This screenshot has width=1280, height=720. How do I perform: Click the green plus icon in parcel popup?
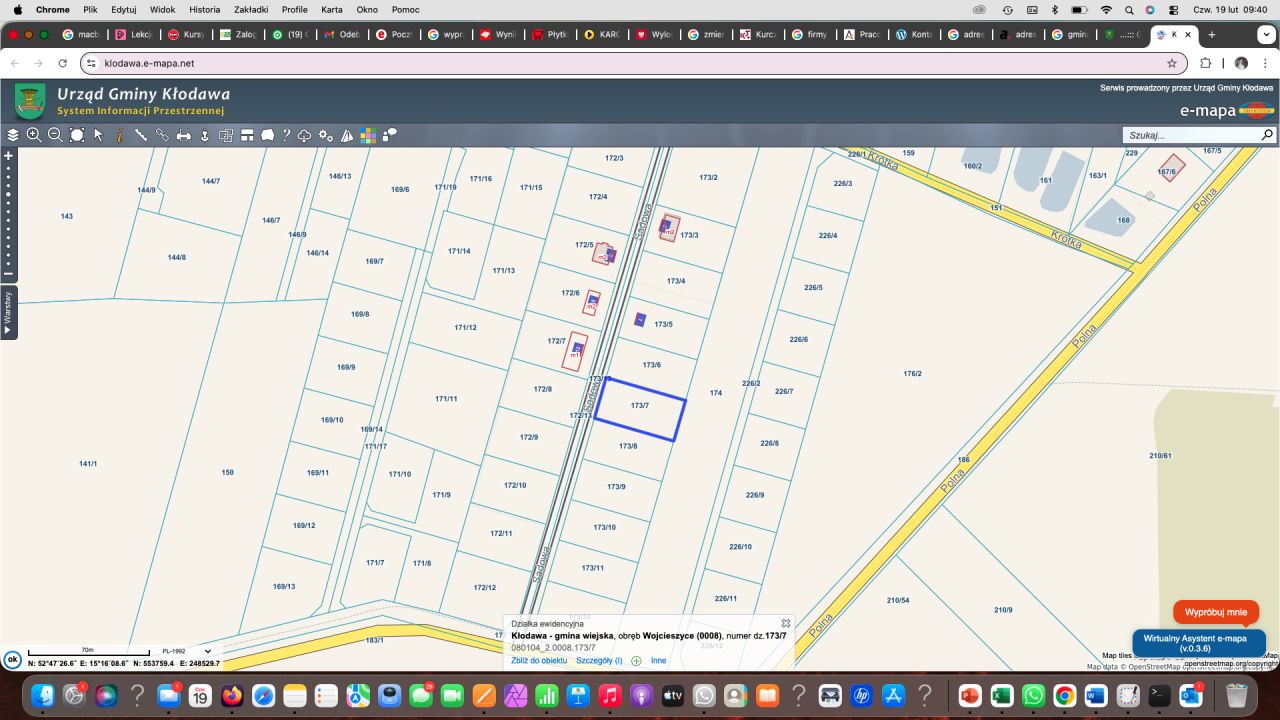tap(636, 661)
